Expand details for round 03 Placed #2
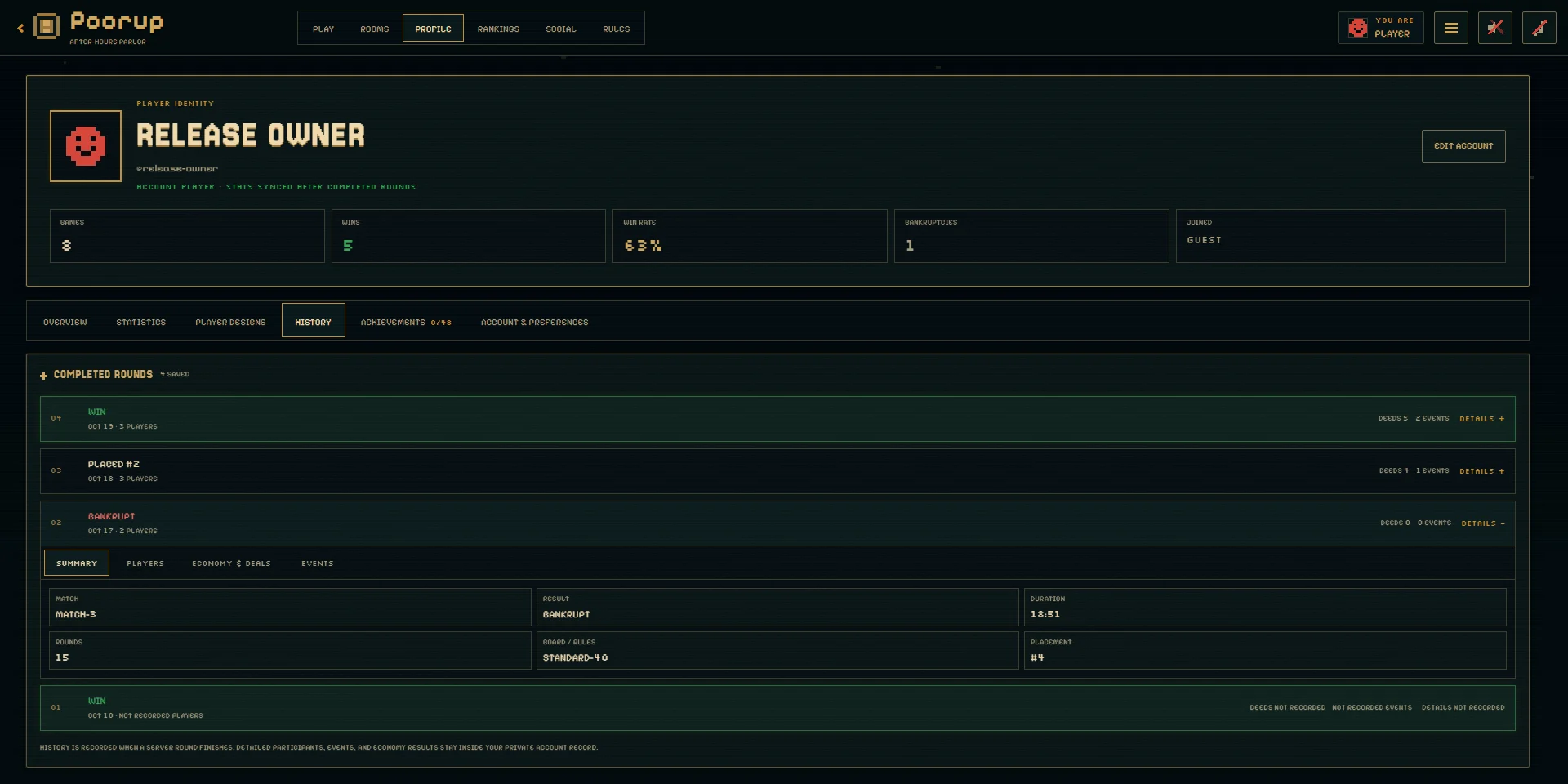Image resolution: width=1568 pixels, height=784 pixels. pos(1482,471)
